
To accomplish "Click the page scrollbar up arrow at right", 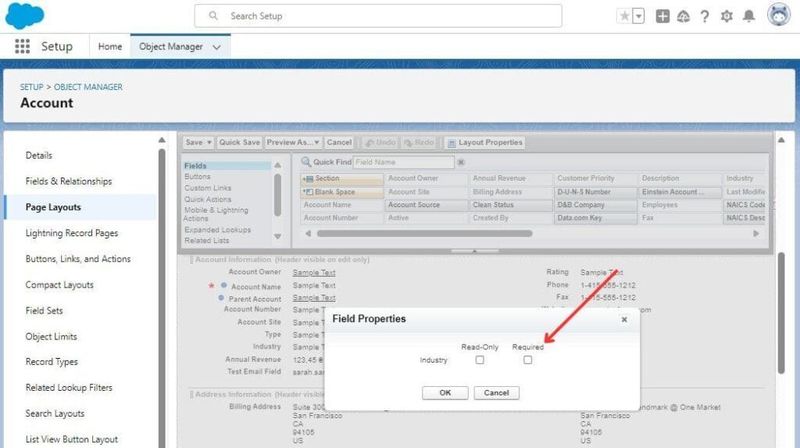I will (x=781, y=140).
